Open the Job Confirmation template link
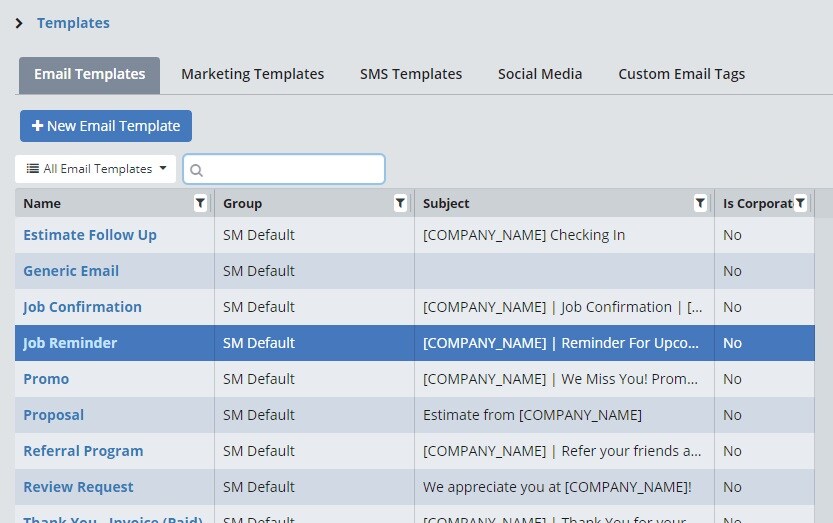 coord(82,307)
